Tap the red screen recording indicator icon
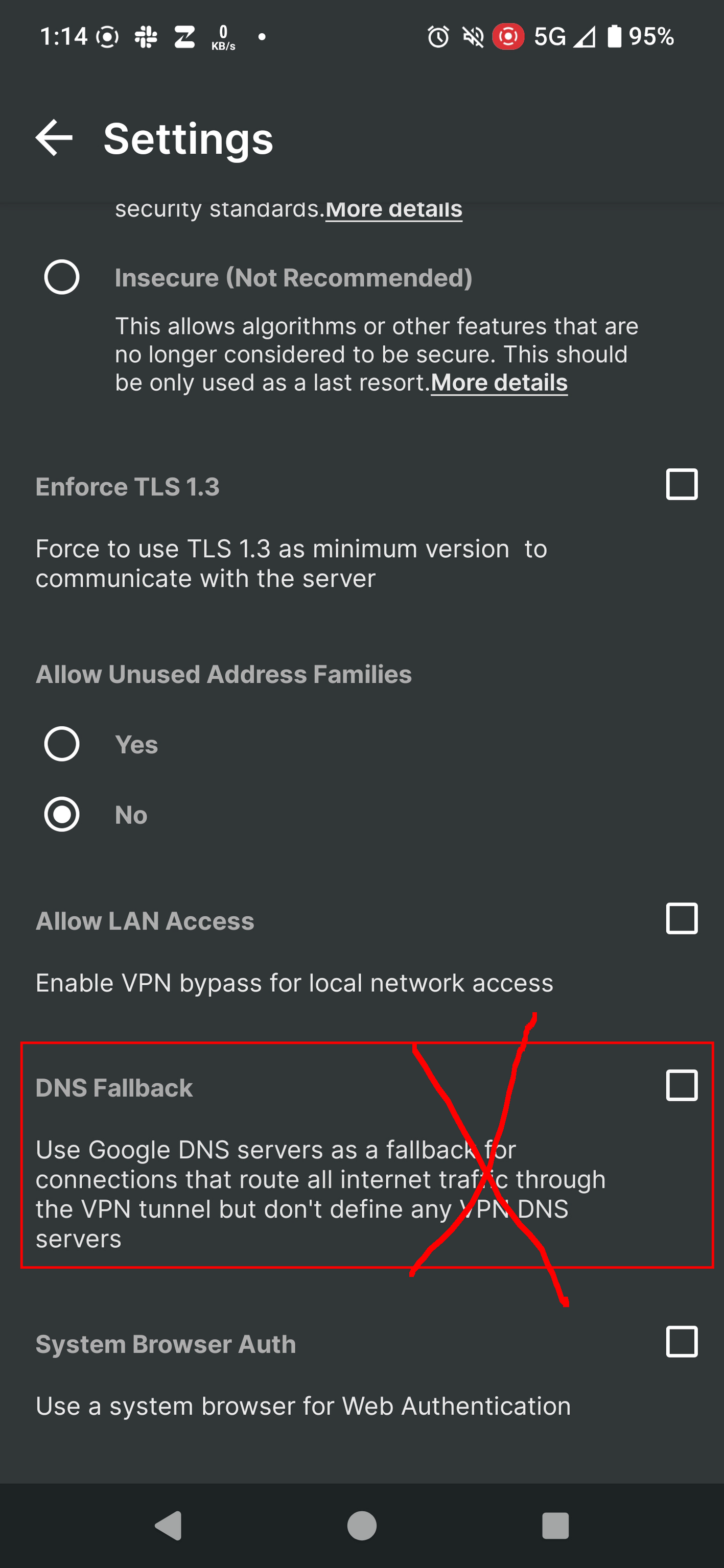This screenshot has width=724, height=1568. pos(508,37)
